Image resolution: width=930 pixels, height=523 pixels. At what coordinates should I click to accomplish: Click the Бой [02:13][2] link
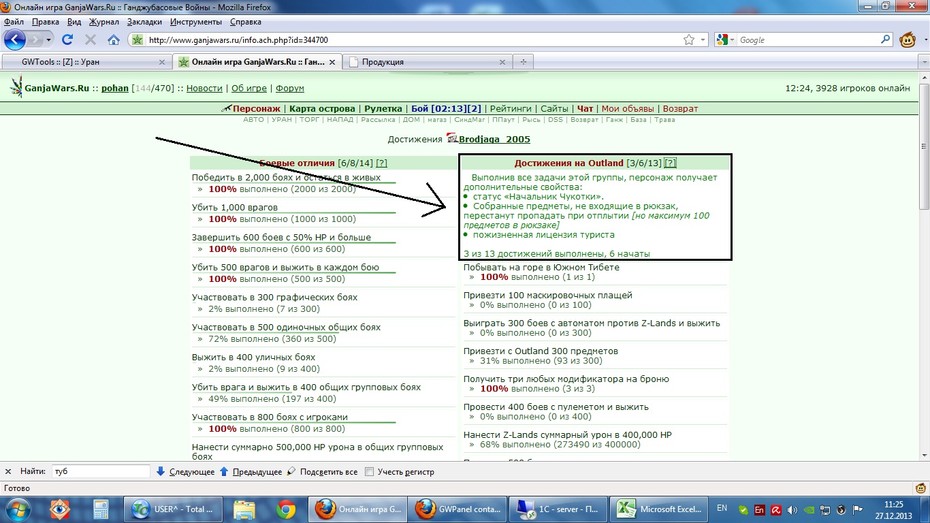tap(446, 109)
